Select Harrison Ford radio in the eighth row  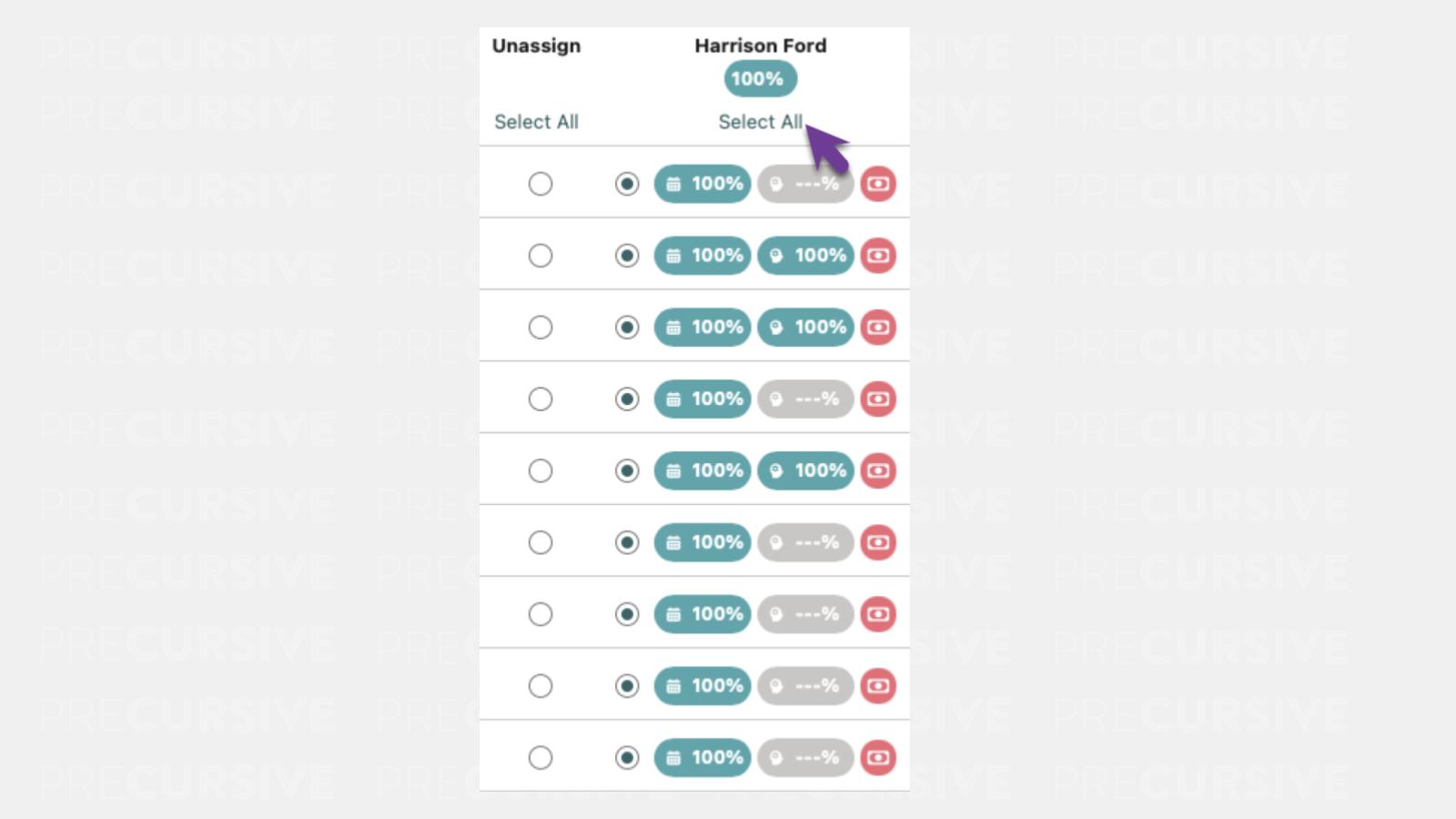click(x=627, y=686)
